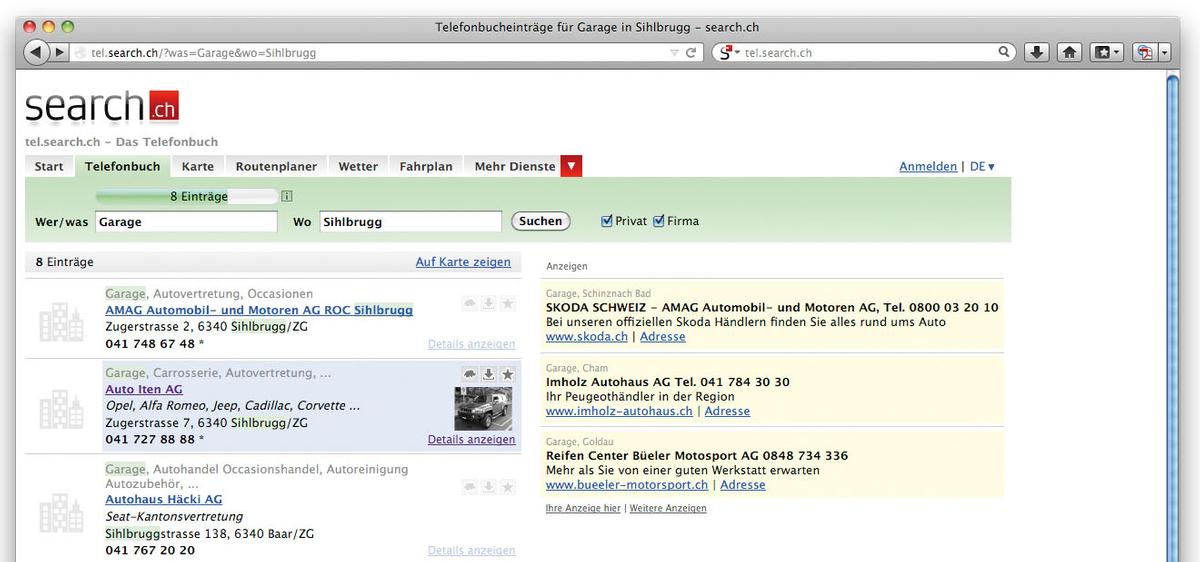Open the www.skoda.ch ad link

[x=587, y=337]
